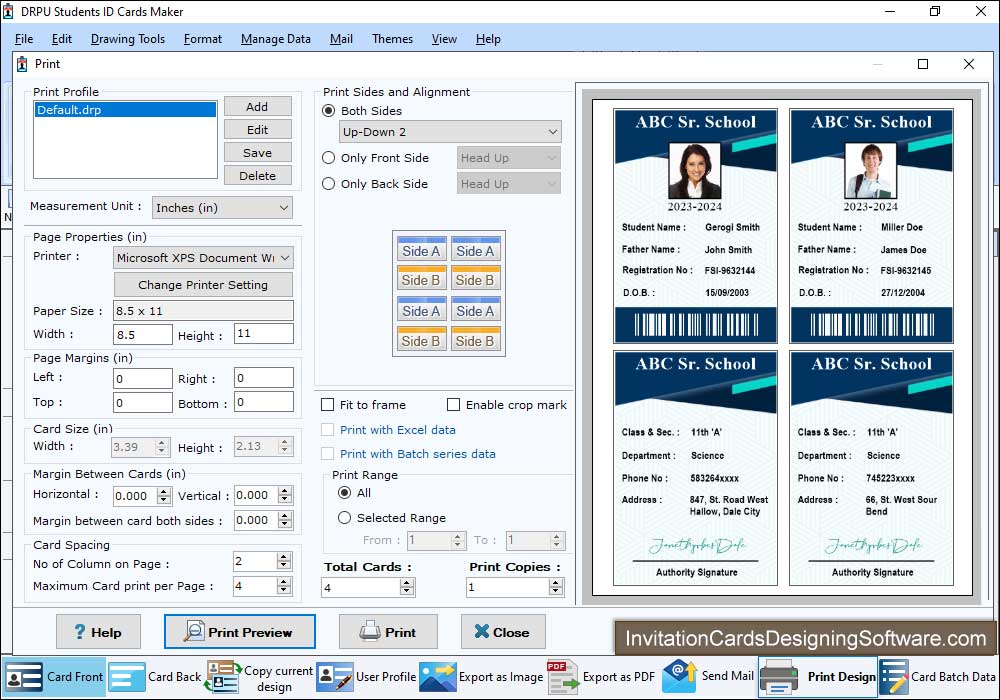Click DRPU app icon in title bar
Screen dimensions: 1000x700
pyautogui.click(x=8, y=11)
